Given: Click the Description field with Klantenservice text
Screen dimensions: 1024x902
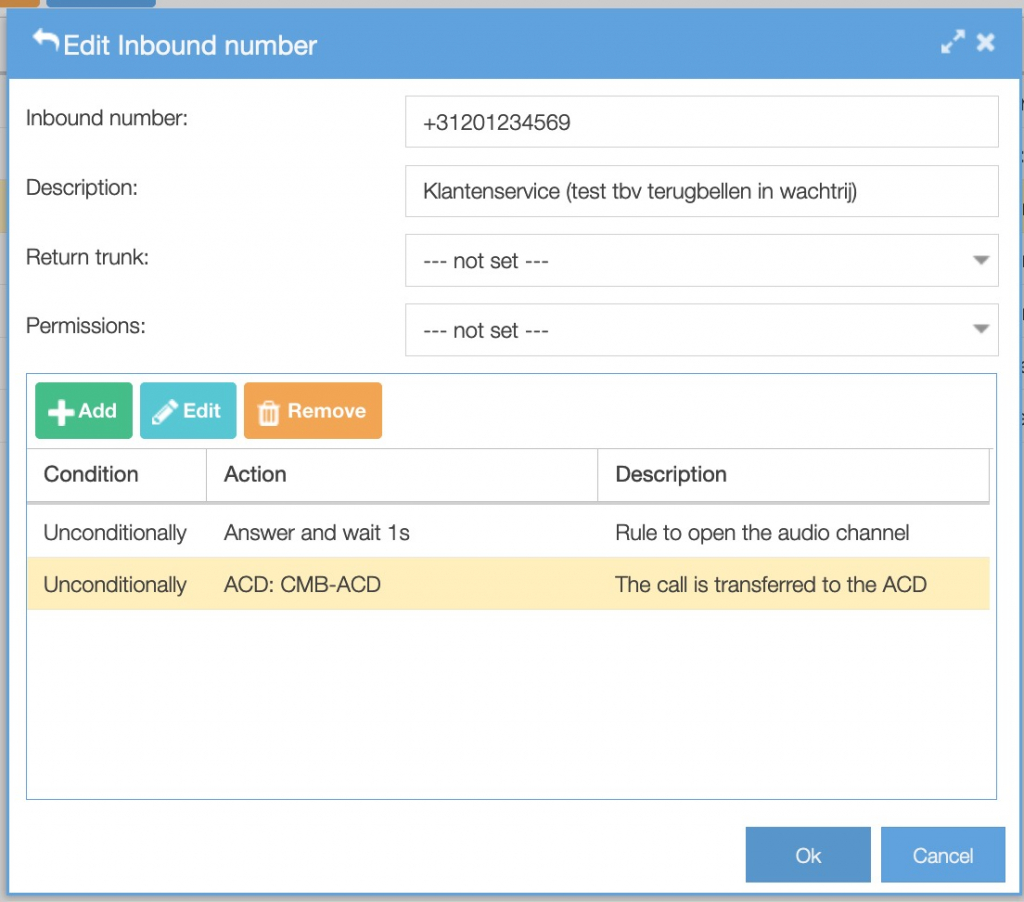Looking at the screenshot, I should point(700,191).
